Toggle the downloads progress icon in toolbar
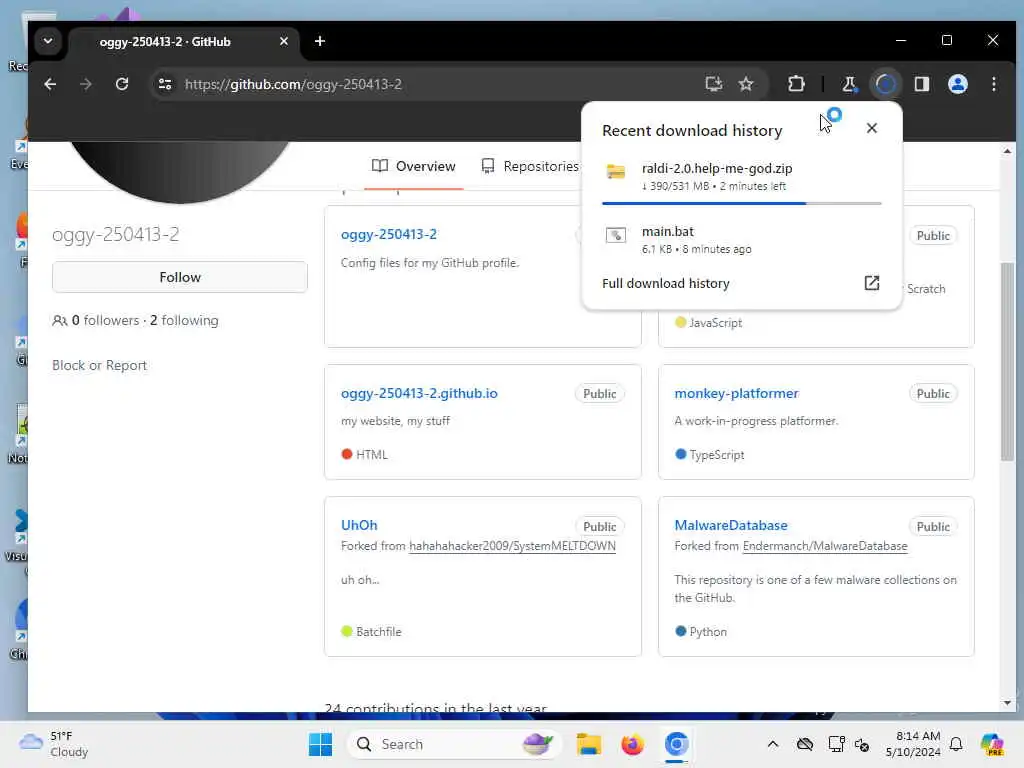The image size is (1024, 768). click(885, 84)
